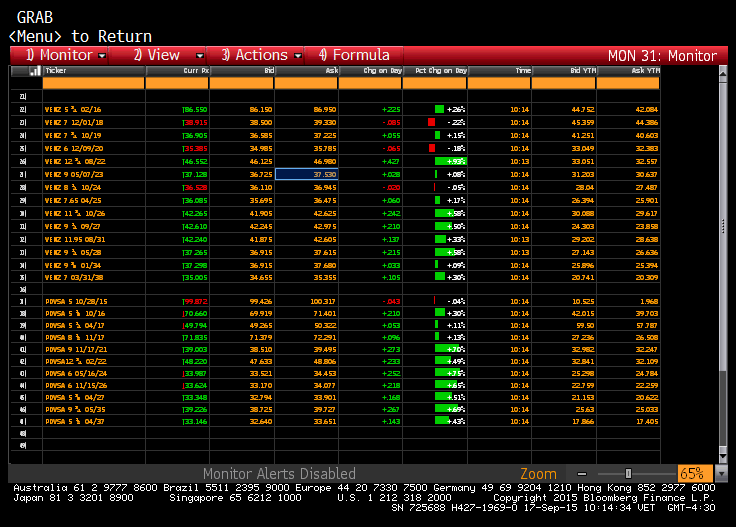Click the Zoom slider handle

(x=629, y=474)
